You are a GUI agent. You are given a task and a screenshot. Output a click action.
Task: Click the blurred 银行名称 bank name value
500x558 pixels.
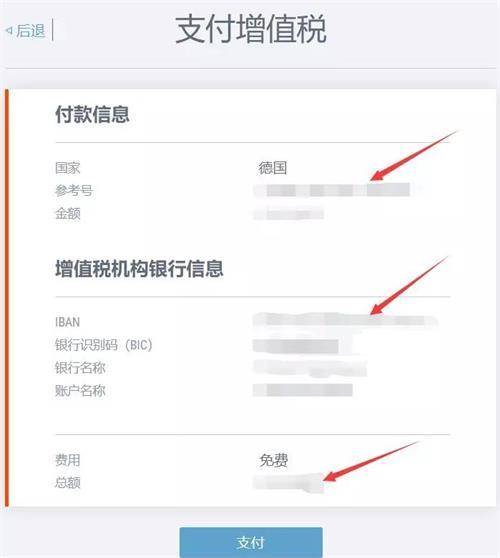pyautogui.click(x=310, y=368)
